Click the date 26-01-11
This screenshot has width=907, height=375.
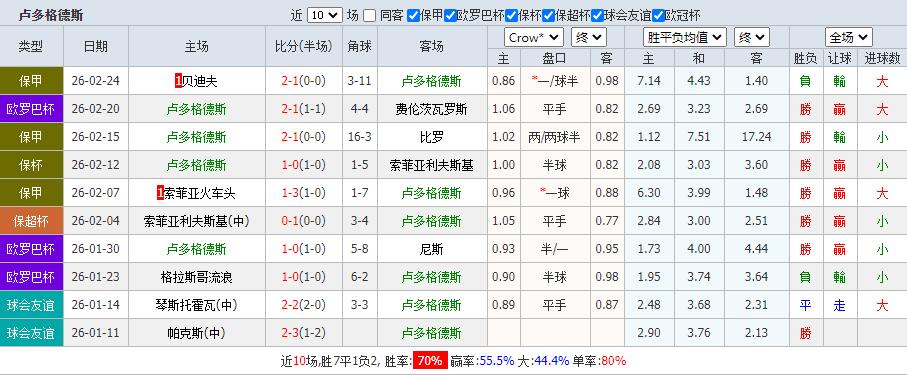[x=96, y=333]
